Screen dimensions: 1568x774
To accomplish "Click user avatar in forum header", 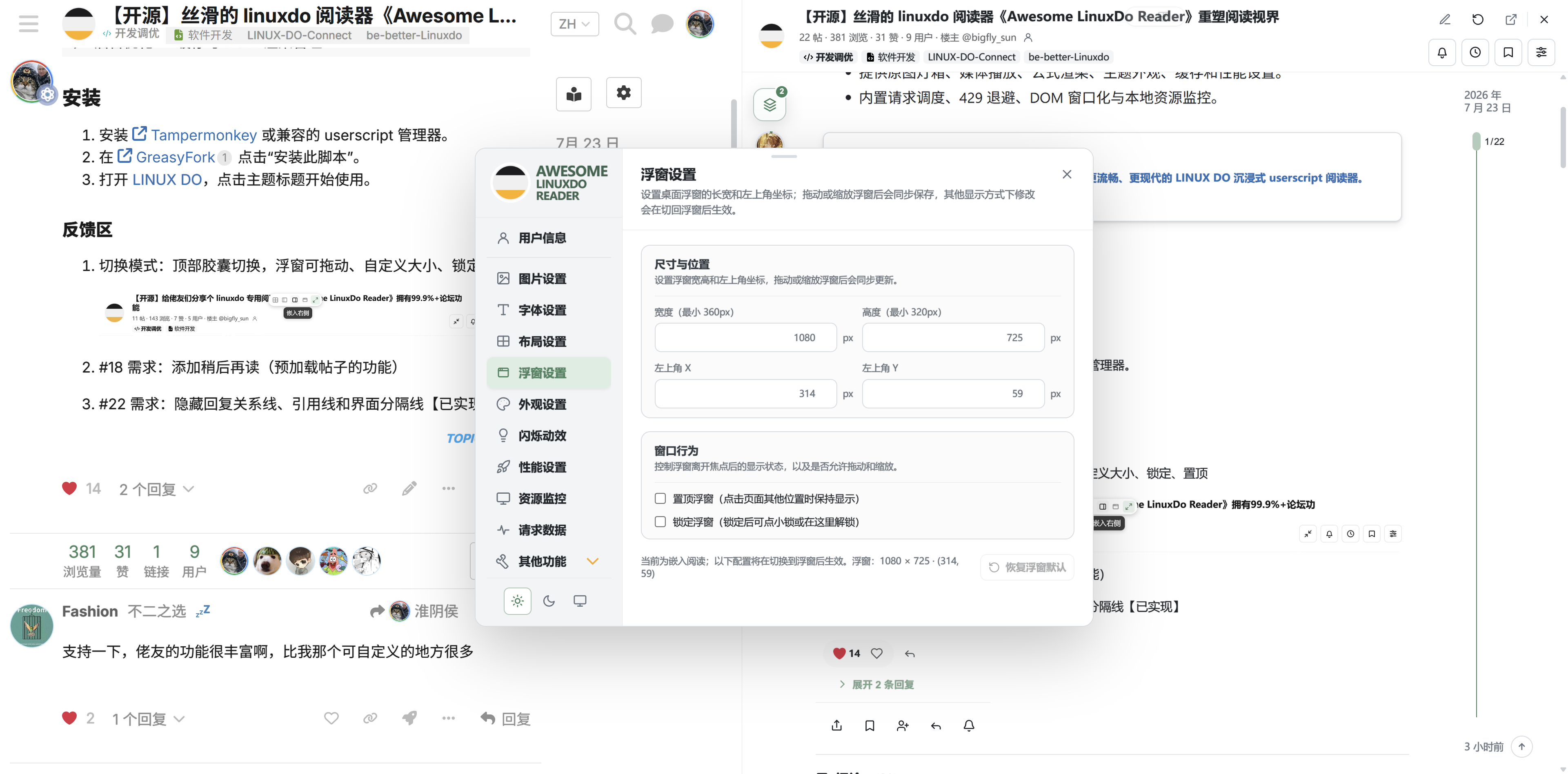I will point(700,24).
